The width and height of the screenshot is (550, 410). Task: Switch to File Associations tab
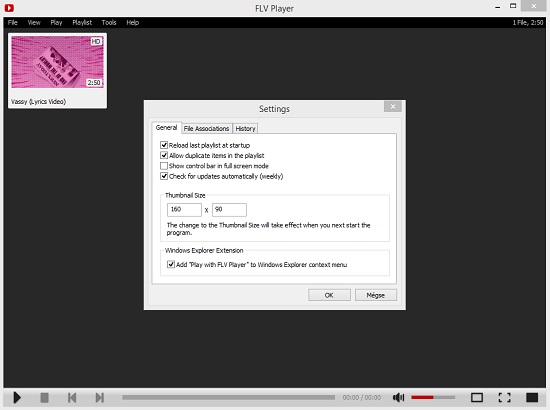[x=206, y=129]
